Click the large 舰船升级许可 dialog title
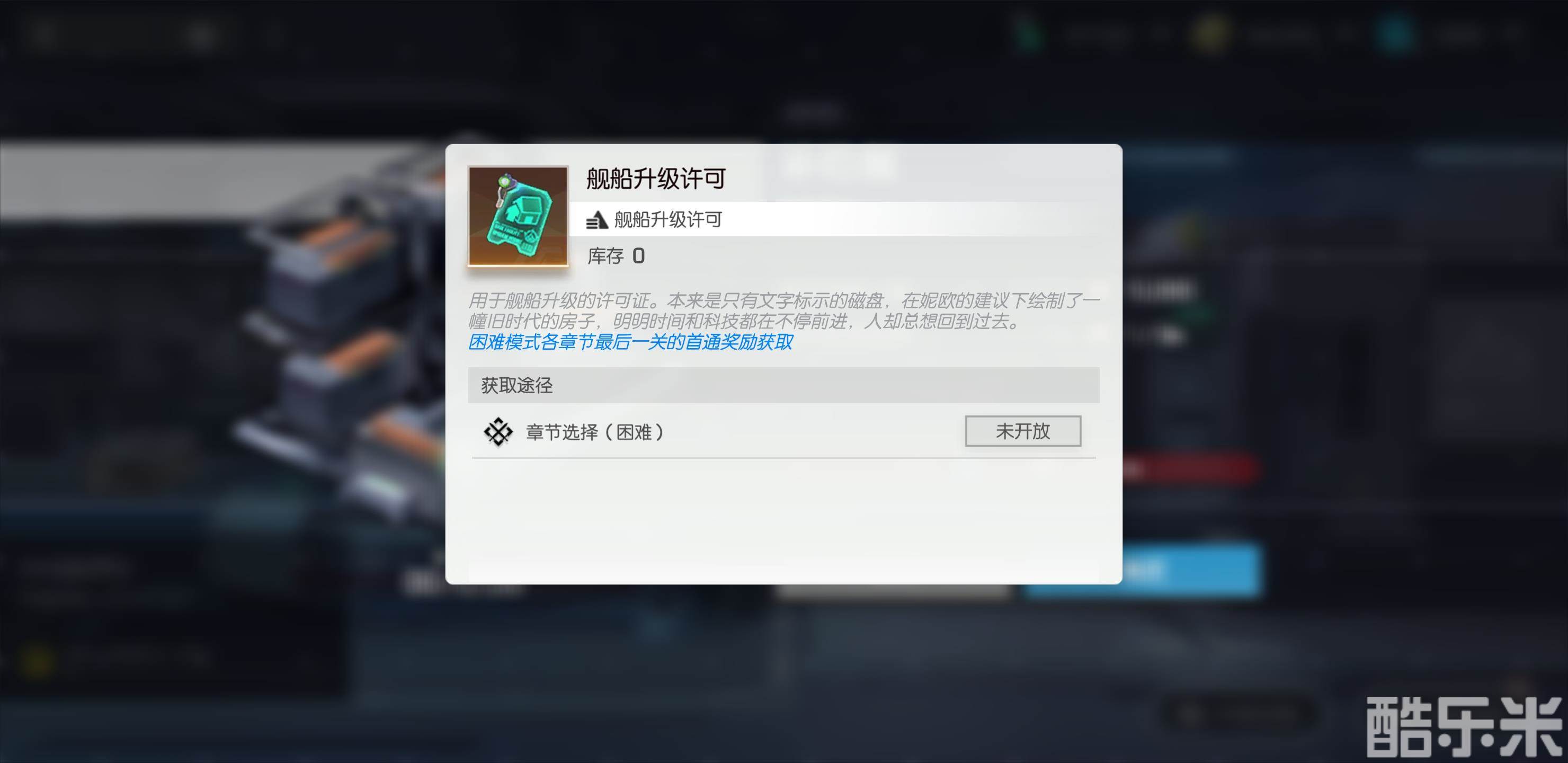 coord(656,179)
